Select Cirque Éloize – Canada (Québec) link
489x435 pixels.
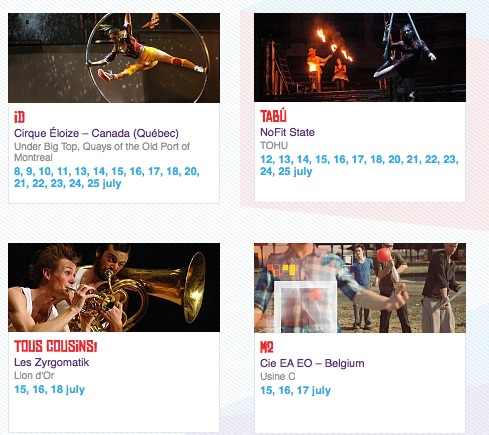[96, 133]
